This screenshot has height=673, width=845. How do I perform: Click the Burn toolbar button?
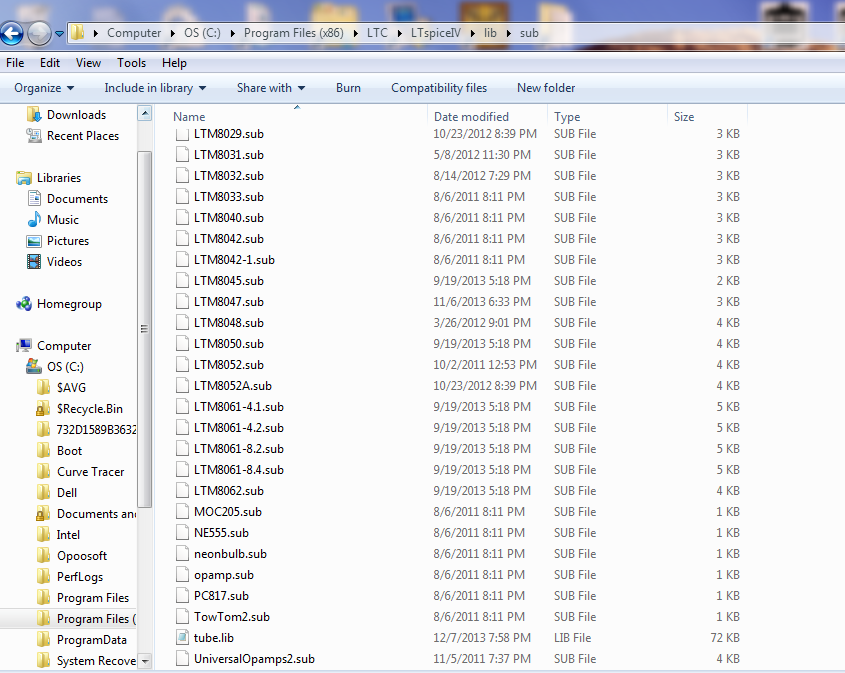coord(348,88)
